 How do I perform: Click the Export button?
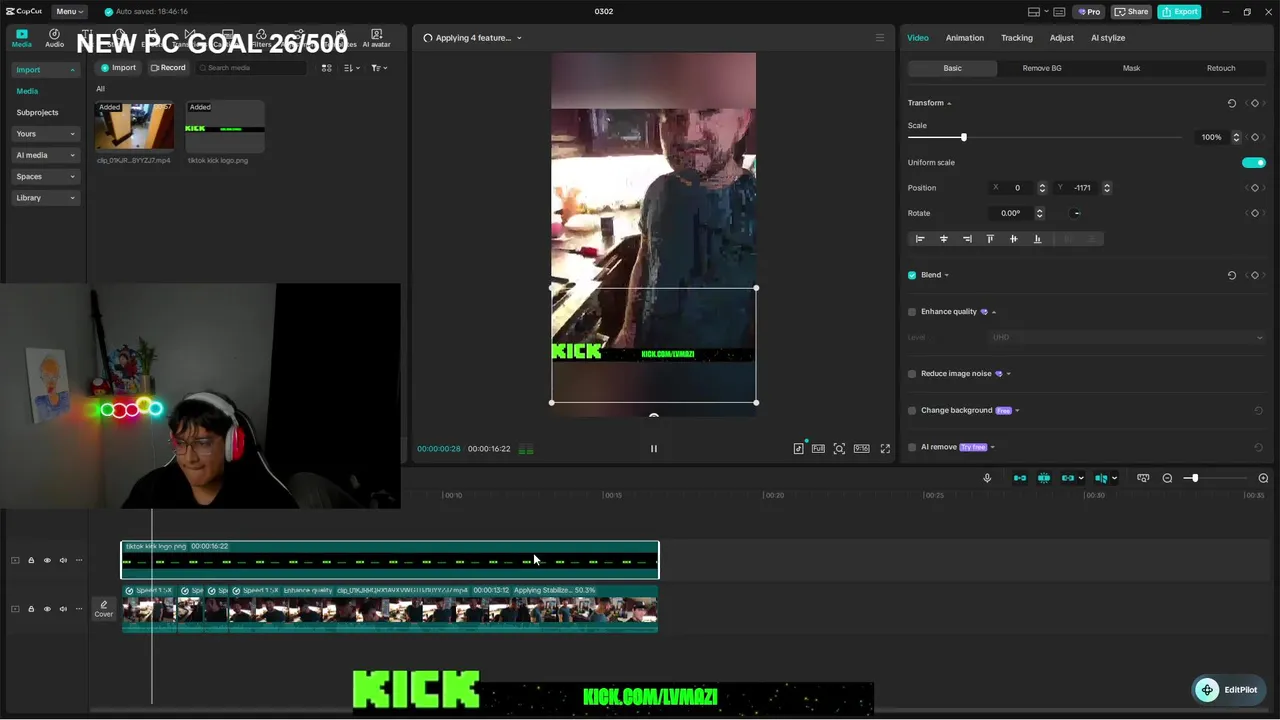pyautogui.click(x=1179, y=12)
